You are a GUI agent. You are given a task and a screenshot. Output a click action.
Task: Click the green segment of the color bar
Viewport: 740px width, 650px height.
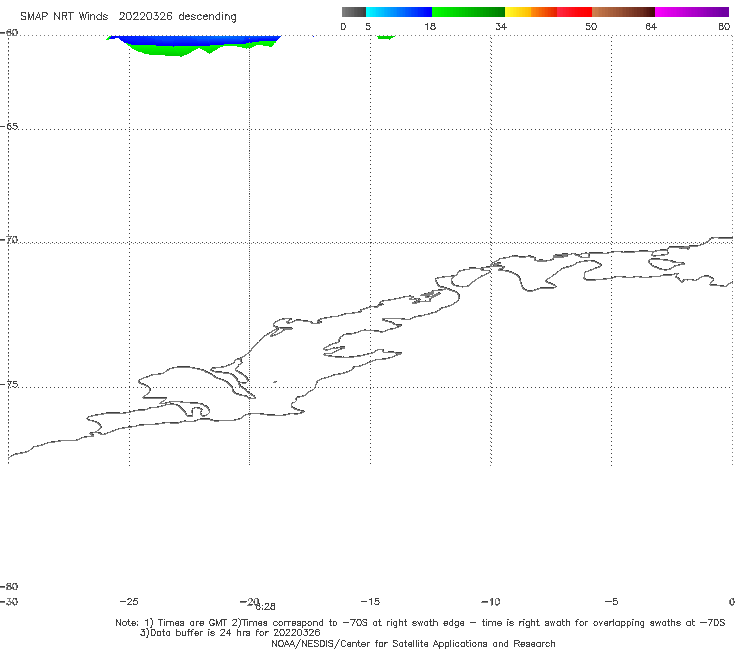[x=468, y=12]
